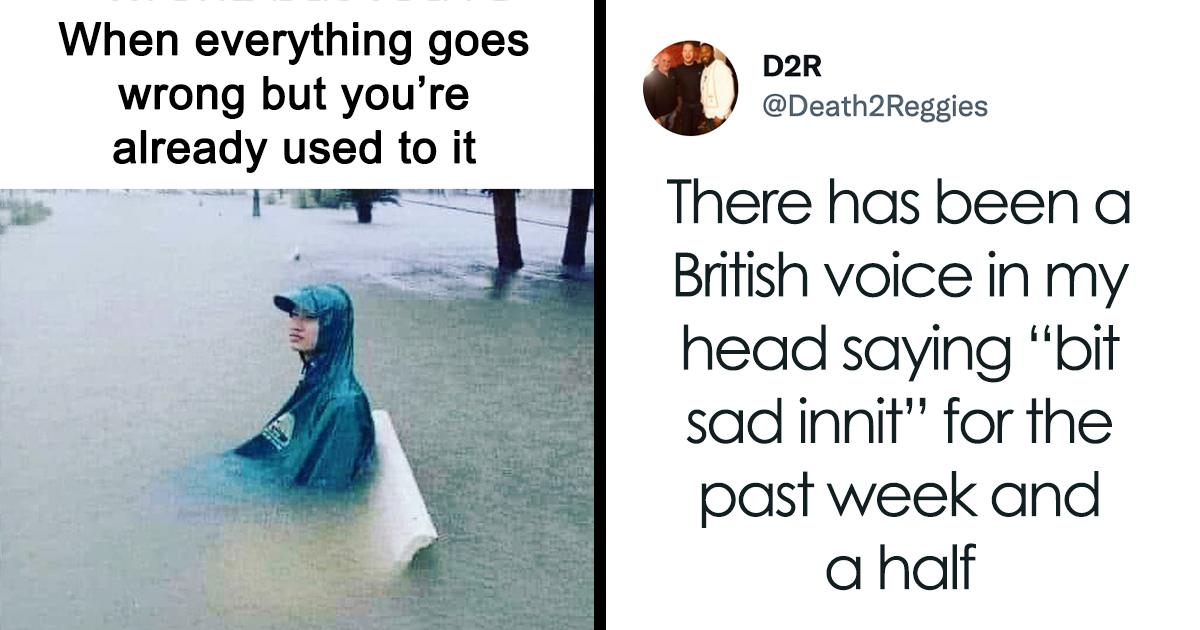Click the palm tree in the flooded background
The height and width of the screenshot is (630, 1200).
(361, 205)
